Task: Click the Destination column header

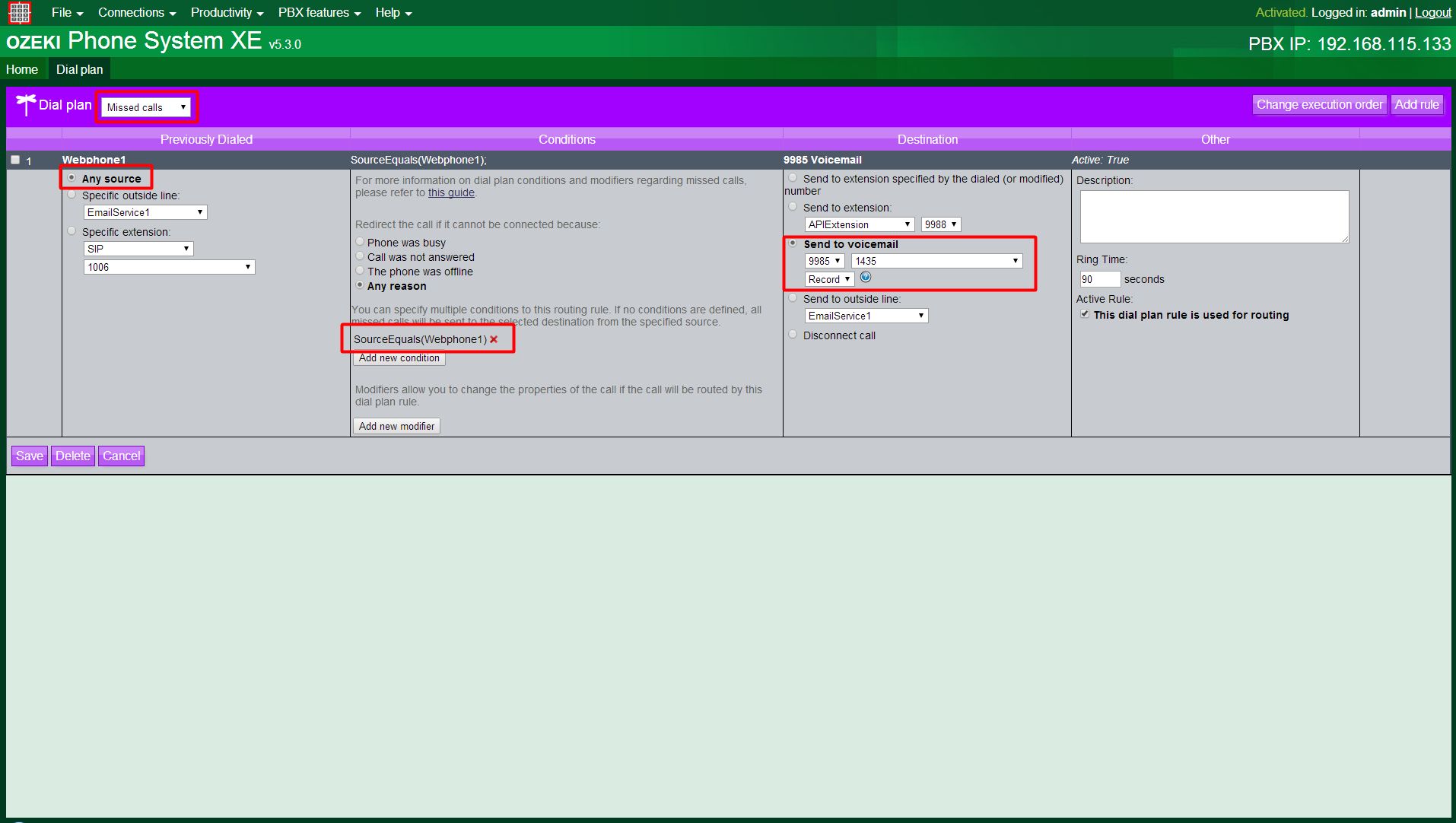Action: 927,139
